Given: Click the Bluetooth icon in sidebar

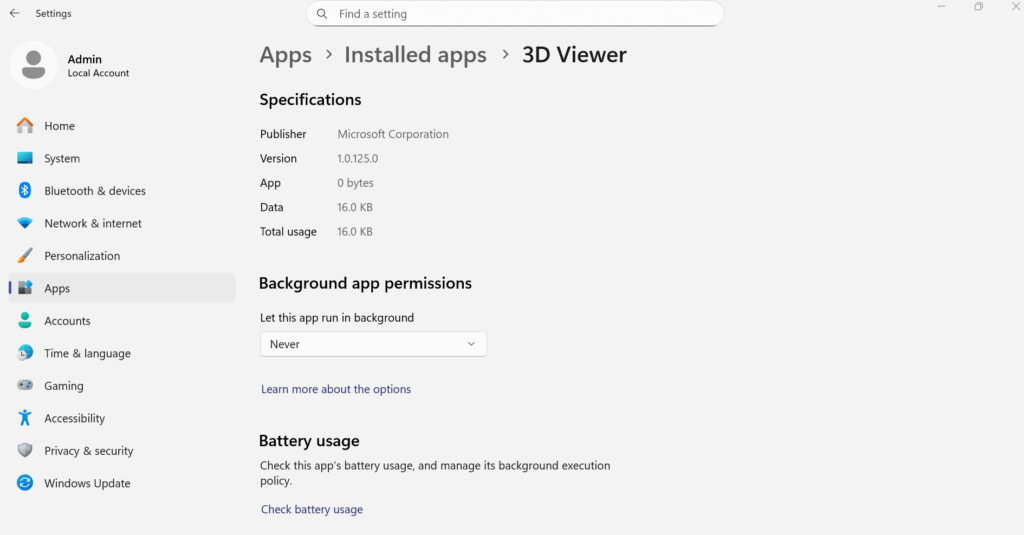Looking at the screenshot, I should tap(25, 190).
